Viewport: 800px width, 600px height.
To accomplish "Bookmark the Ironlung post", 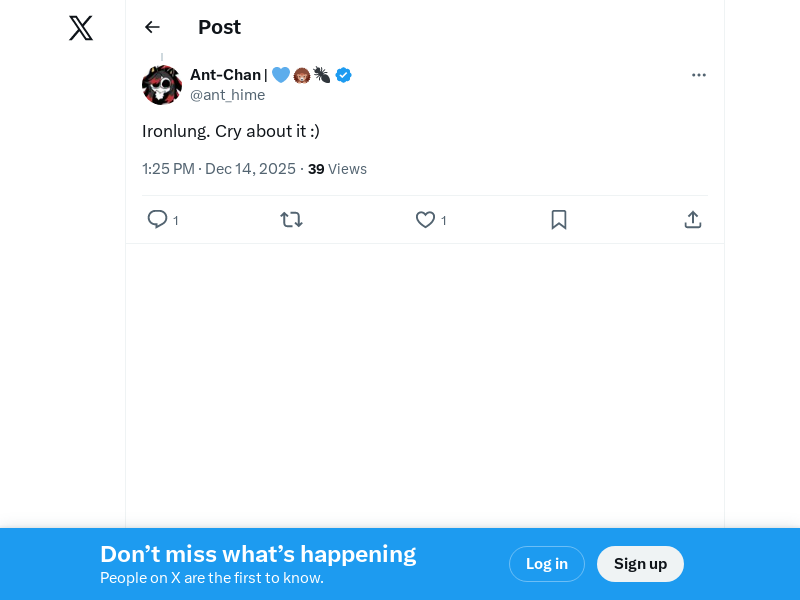I will [x=559, y=219].
